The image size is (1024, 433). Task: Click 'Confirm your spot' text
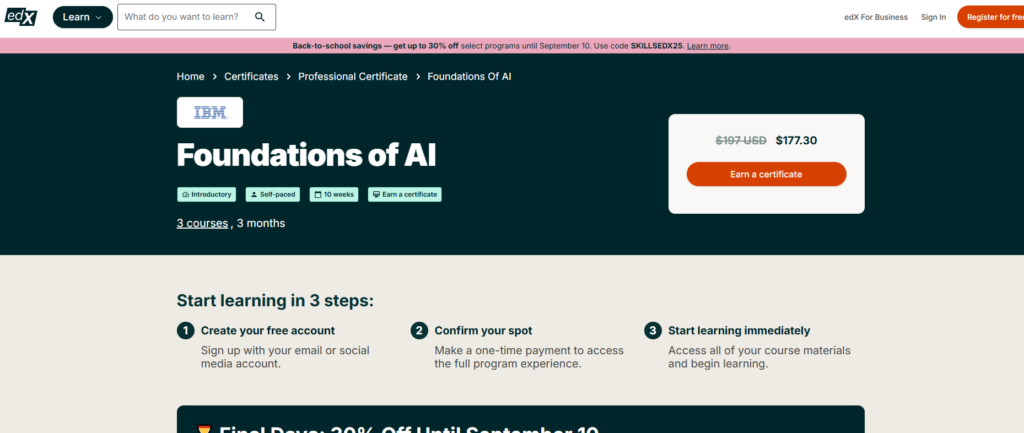coord(483,330)
